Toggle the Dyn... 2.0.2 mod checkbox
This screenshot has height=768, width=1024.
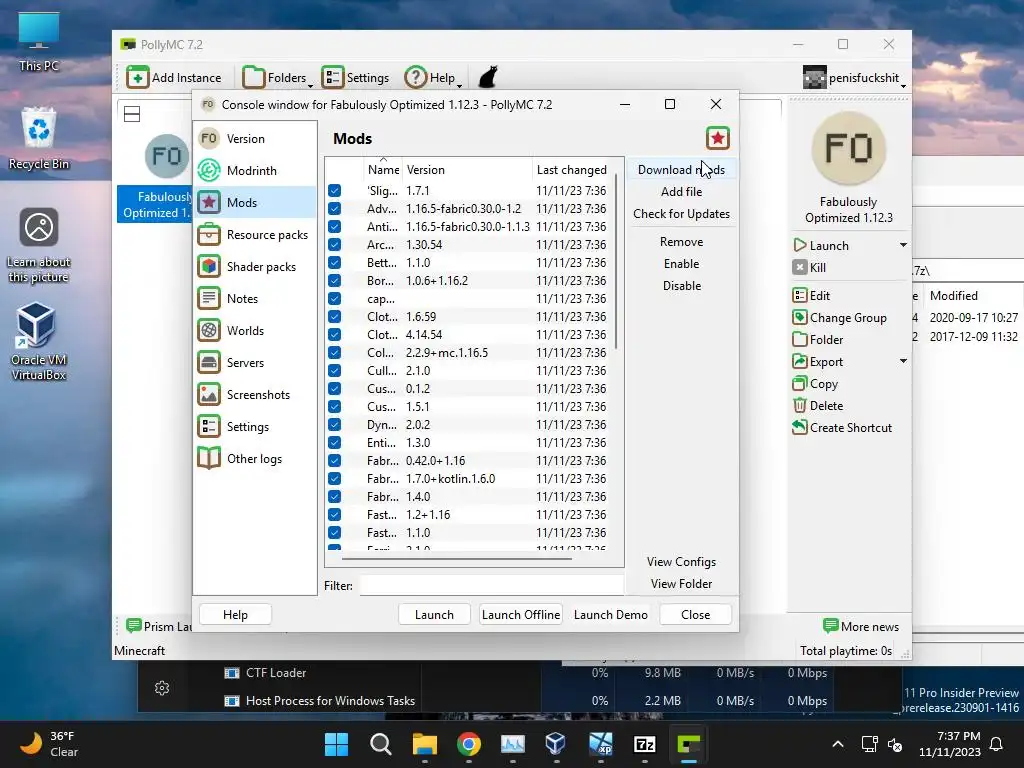pyautogui.click(x=334, y=424)
